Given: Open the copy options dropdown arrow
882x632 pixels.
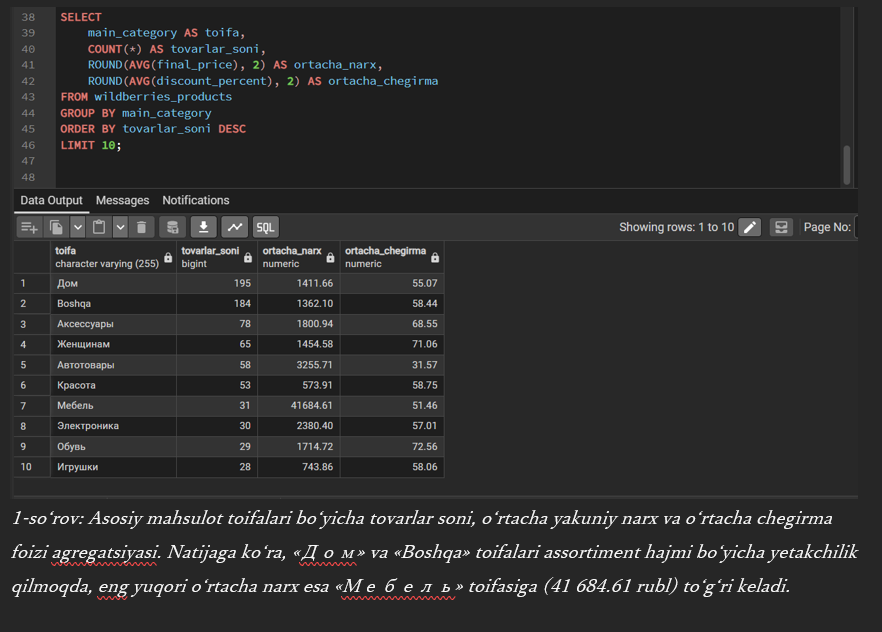Looking at the screenshot, I should pos(78,227).
